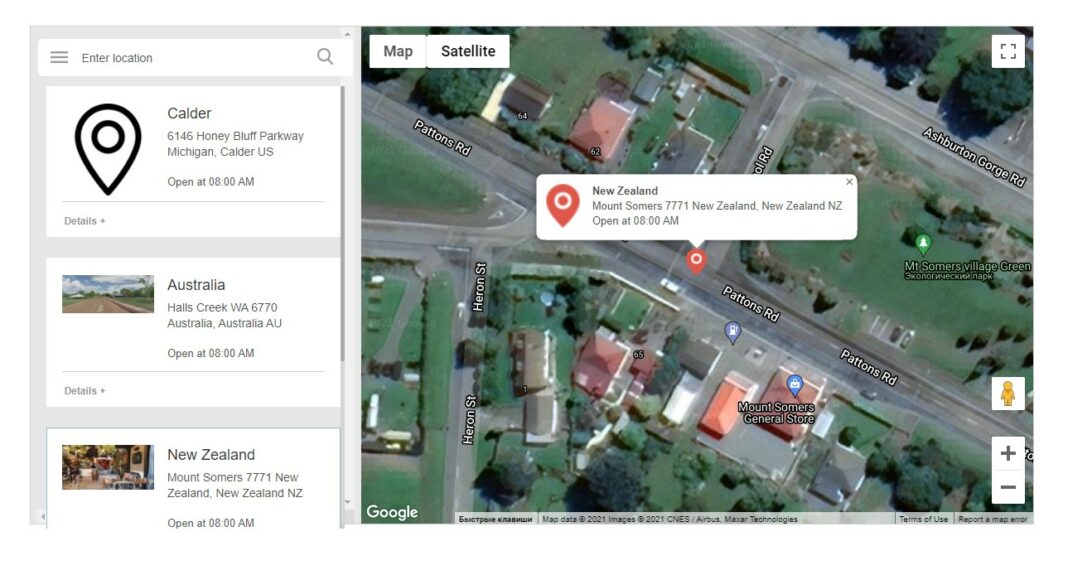The width and height of the screenshot is (1068, 580).
Task: Click the location list scrollbar down arrow
Action: point(348,502)
